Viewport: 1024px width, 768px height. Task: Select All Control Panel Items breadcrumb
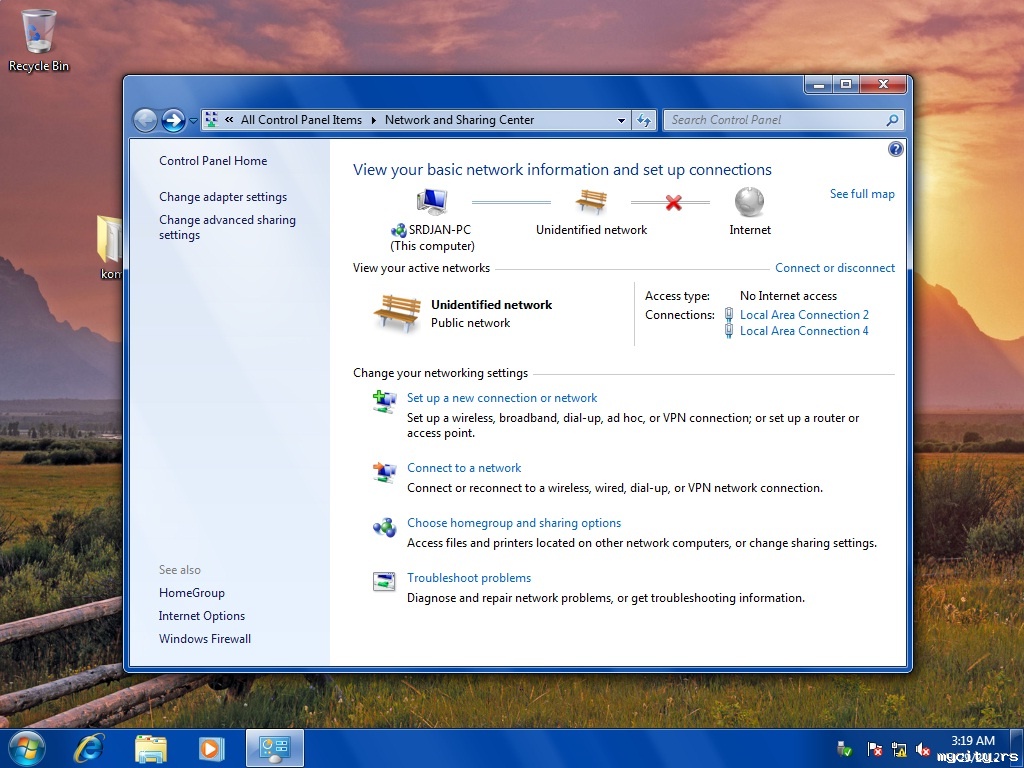[x=301, y=120]
